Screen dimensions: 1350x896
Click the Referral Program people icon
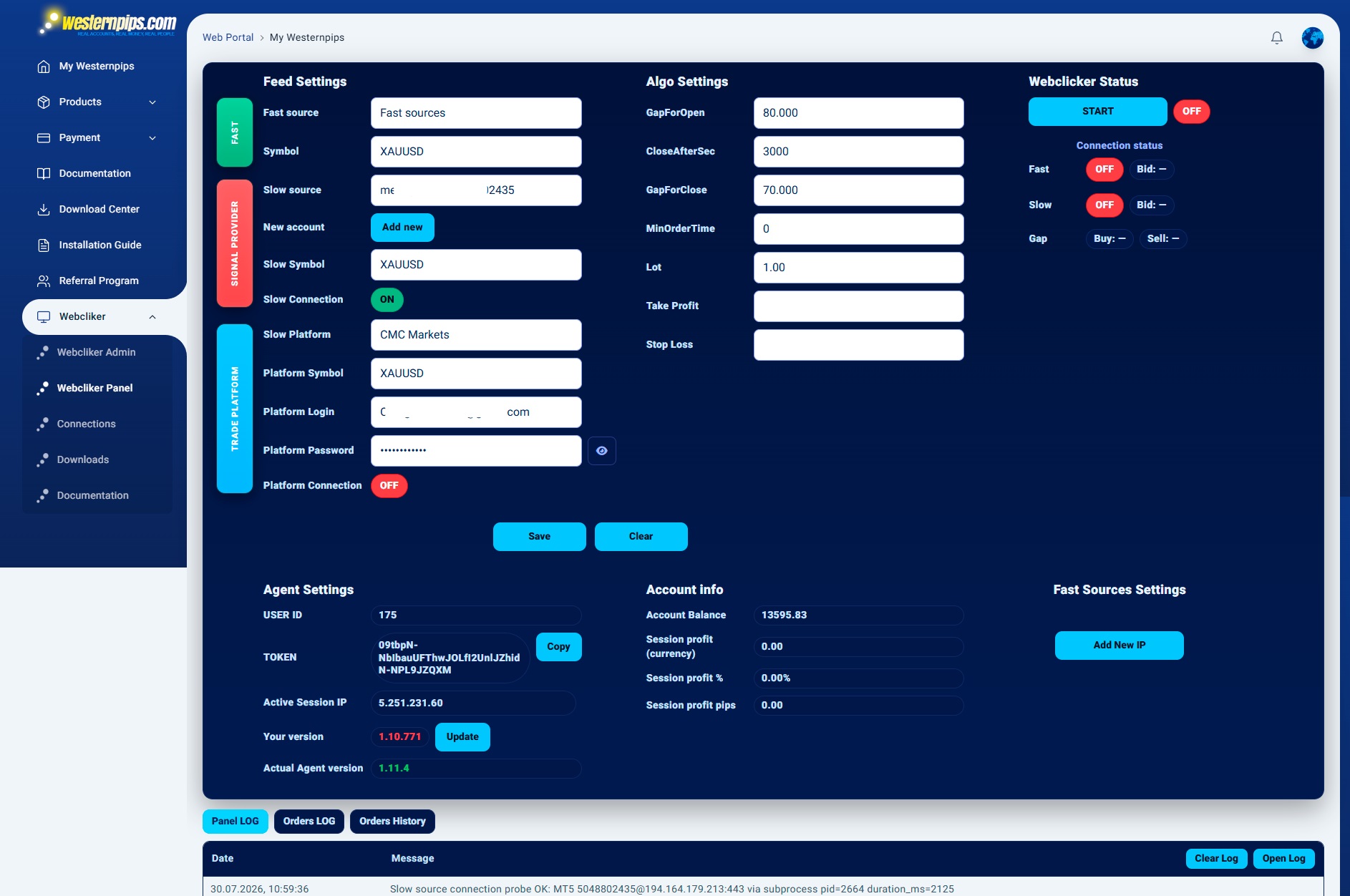point(44,281)
